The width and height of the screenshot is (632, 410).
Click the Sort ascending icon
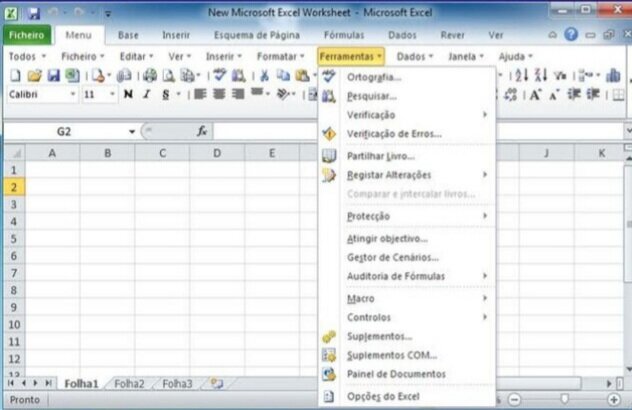coord(522,75)
